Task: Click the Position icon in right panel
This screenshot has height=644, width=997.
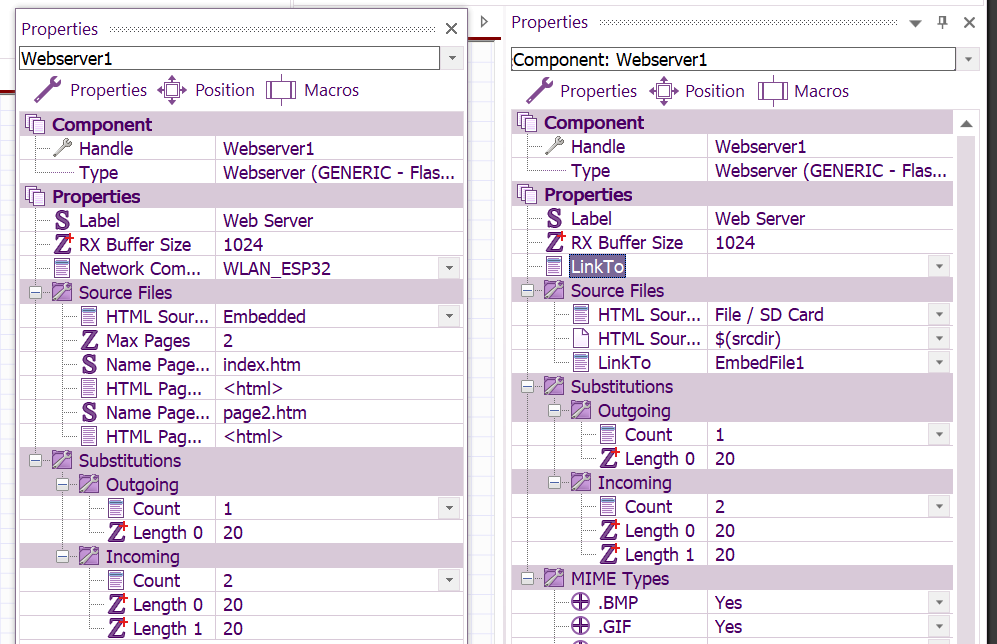Action: (x=663, y=91)
